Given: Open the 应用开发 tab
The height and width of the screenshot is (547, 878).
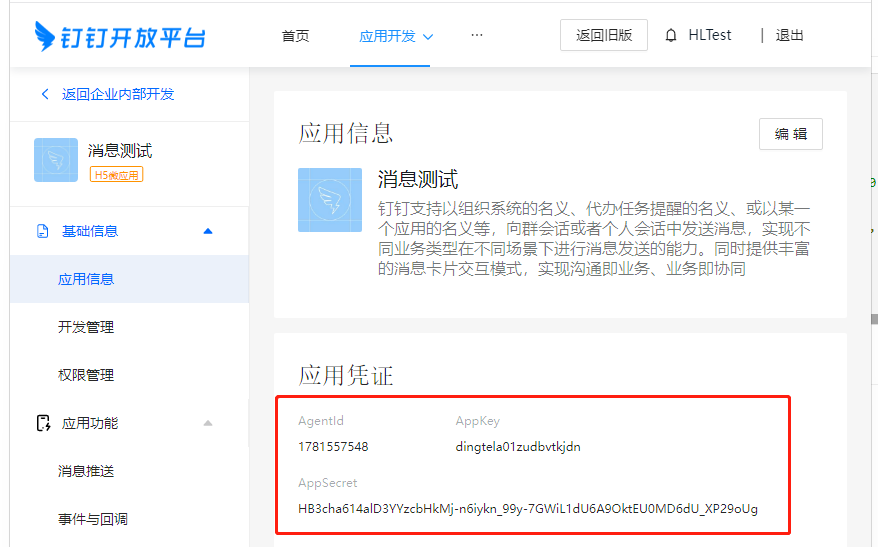Looking at the screenshot, I should pyautogui.click(x=387, y=36).
